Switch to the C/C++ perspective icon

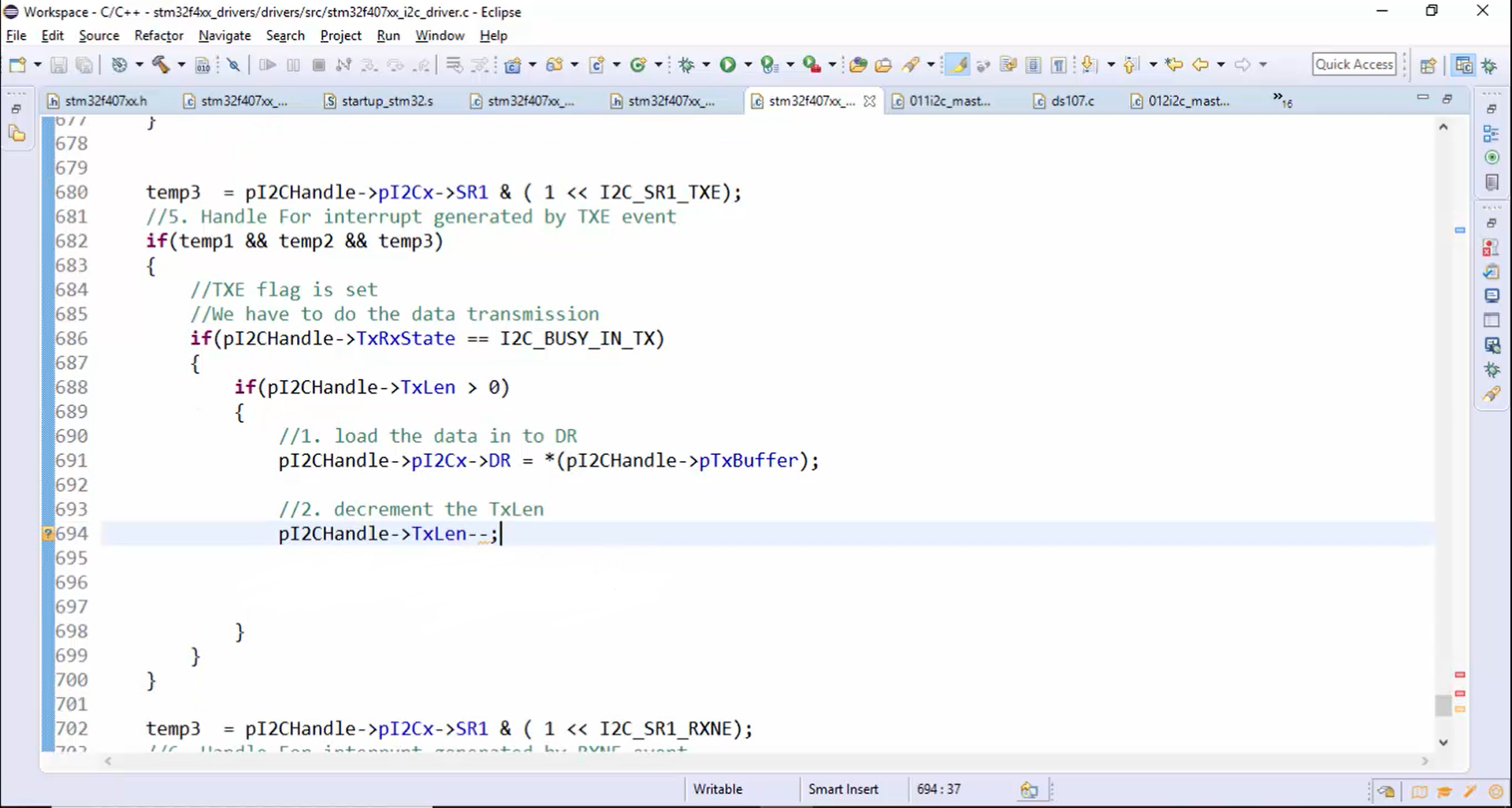point(1464,65)
